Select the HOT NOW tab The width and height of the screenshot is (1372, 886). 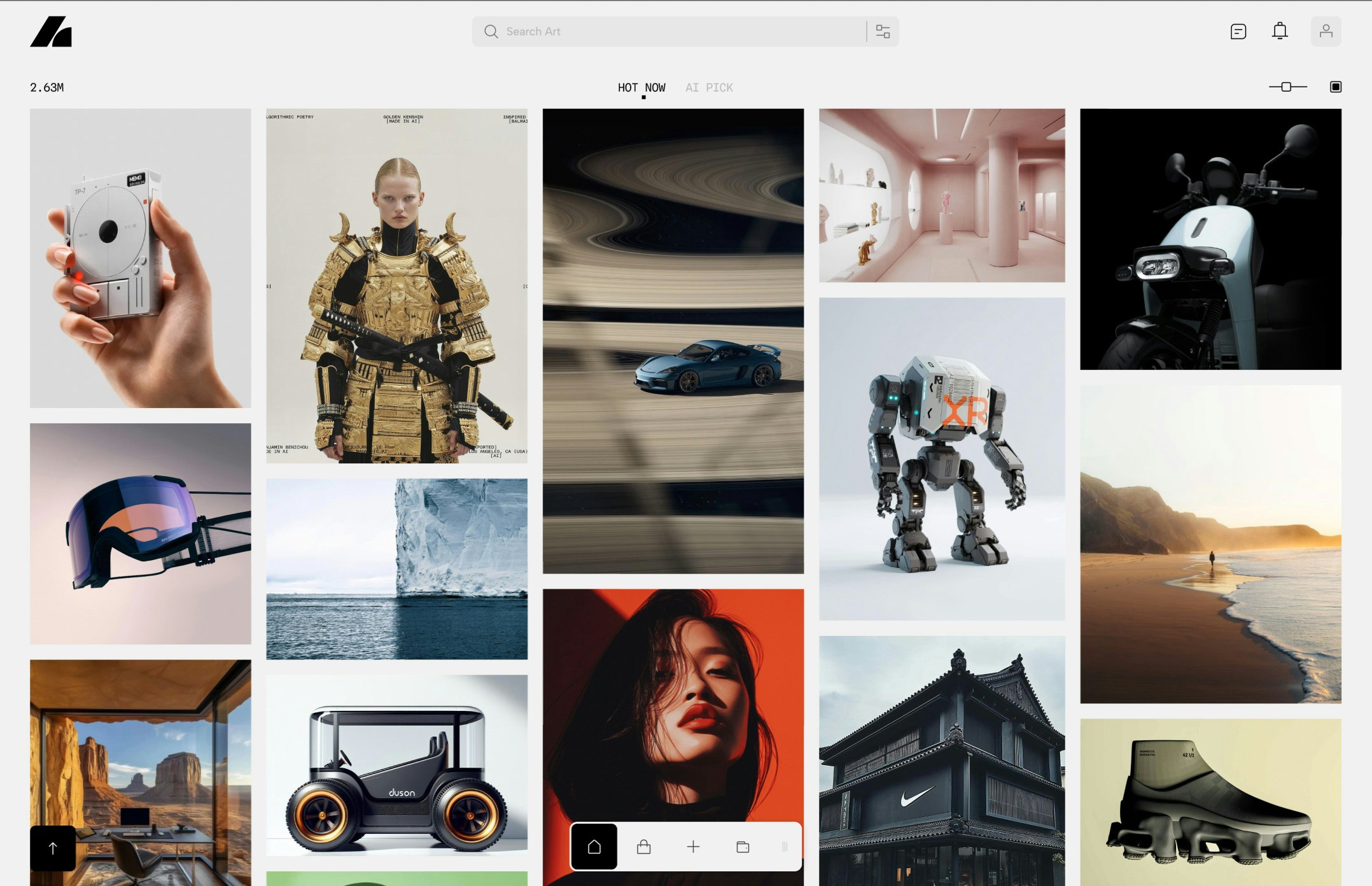(x=641, y=88)
